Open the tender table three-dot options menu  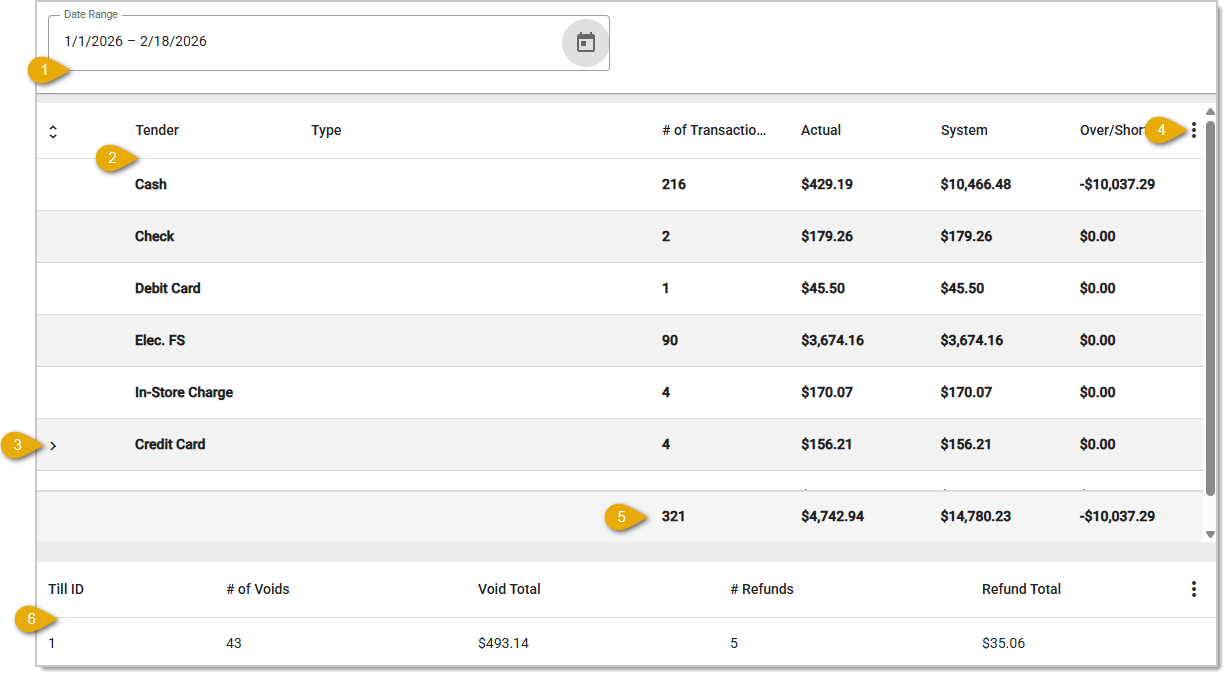pyautogui.click(x=1193, y=130)
